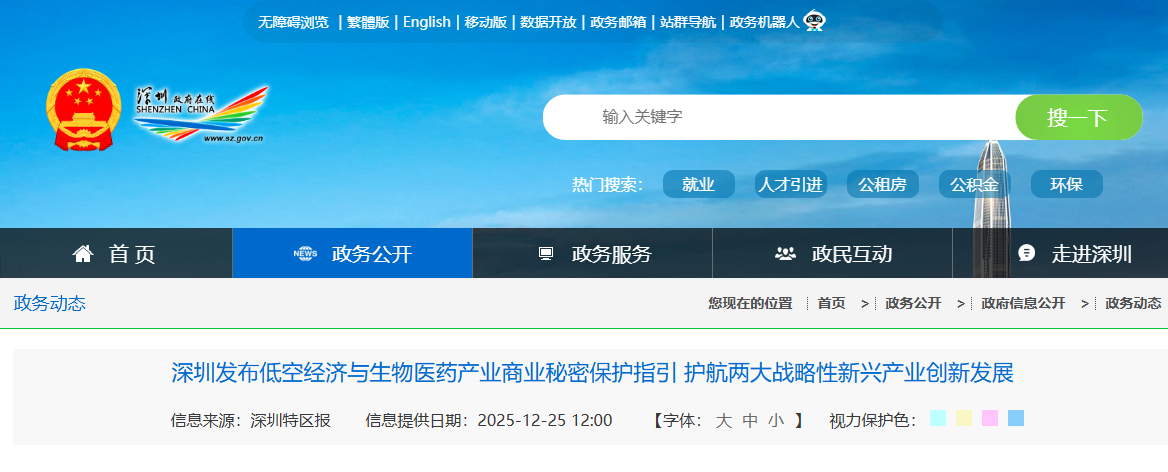Screen dimensions: 1168x472
Task: Open 政务服务 navigation tab
Action: (x=593, y=253)
